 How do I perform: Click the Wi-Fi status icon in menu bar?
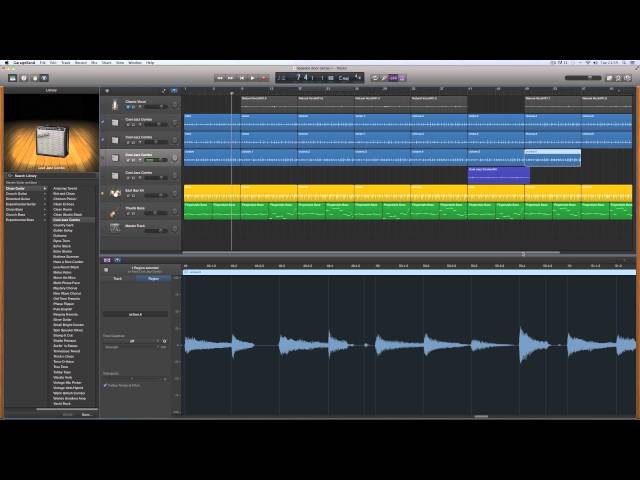[587, 63]
